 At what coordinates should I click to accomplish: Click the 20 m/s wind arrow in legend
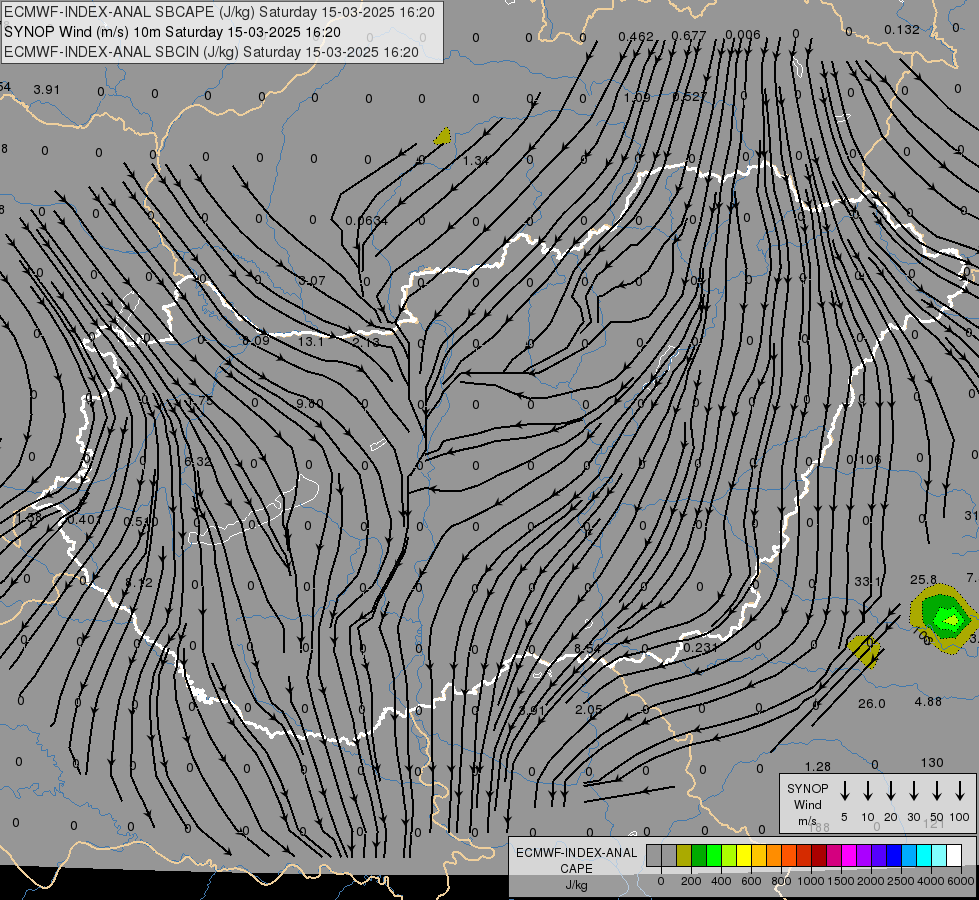891,791
